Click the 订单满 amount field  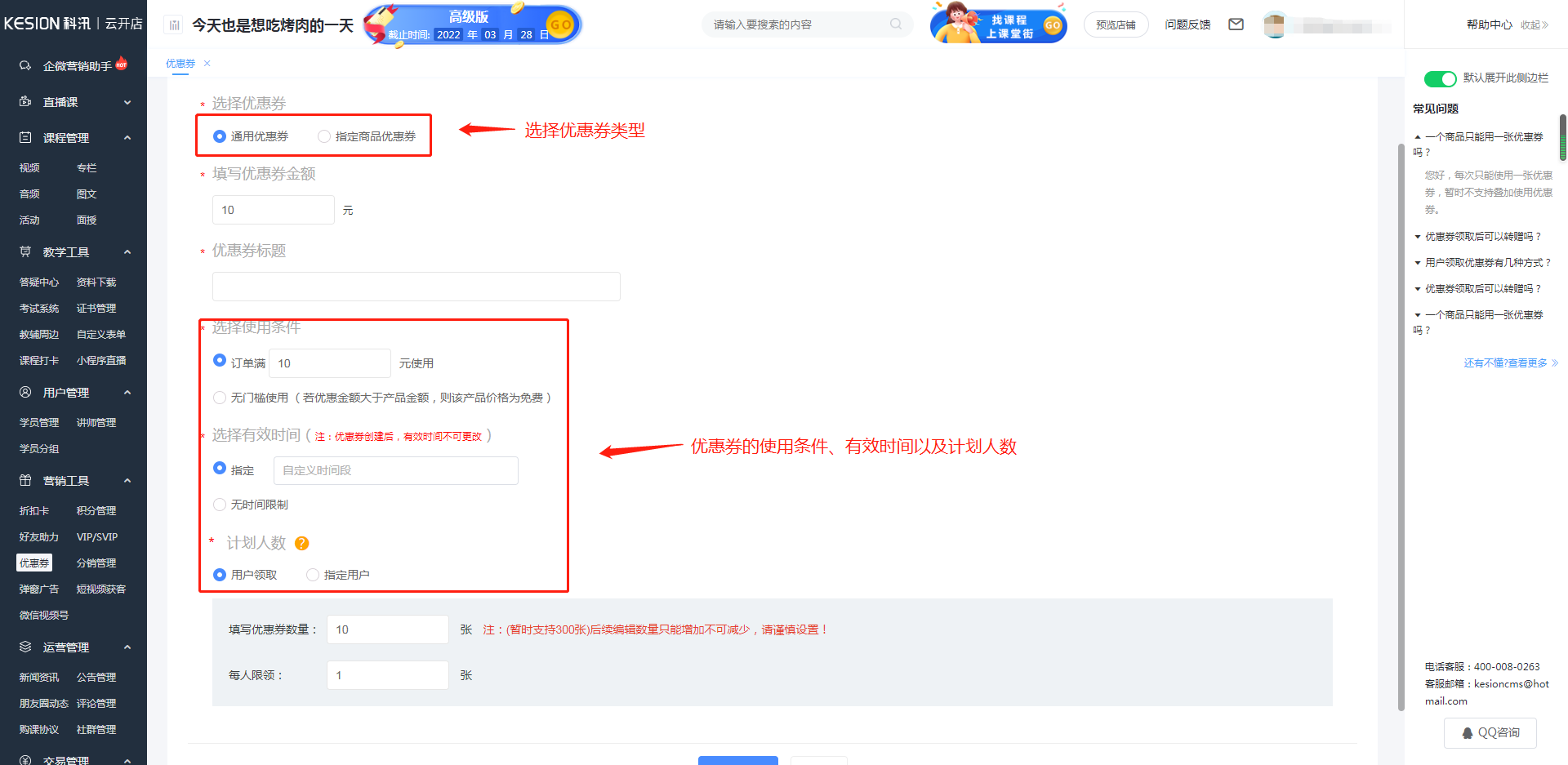330,363
